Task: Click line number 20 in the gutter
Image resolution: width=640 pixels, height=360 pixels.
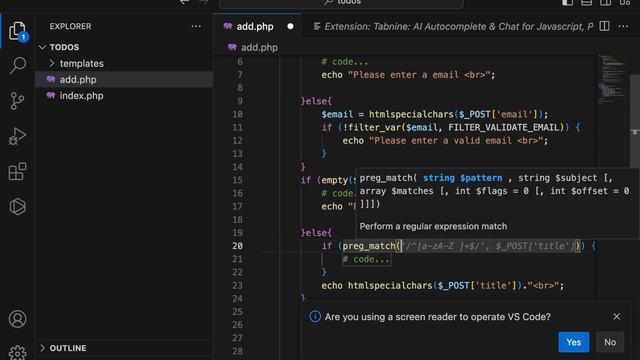Action: click(x=238, y=246)
